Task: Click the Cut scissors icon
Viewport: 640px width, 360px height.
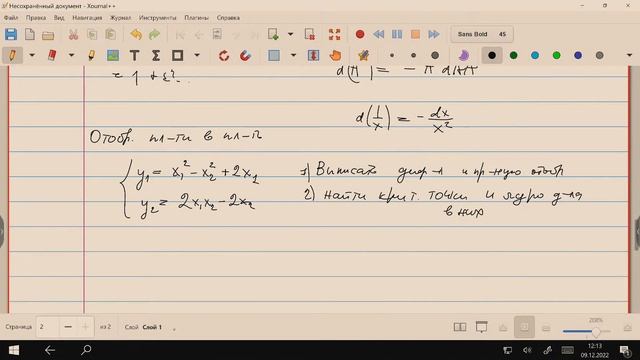Action: pyautogui.click(x=73, y=34)
